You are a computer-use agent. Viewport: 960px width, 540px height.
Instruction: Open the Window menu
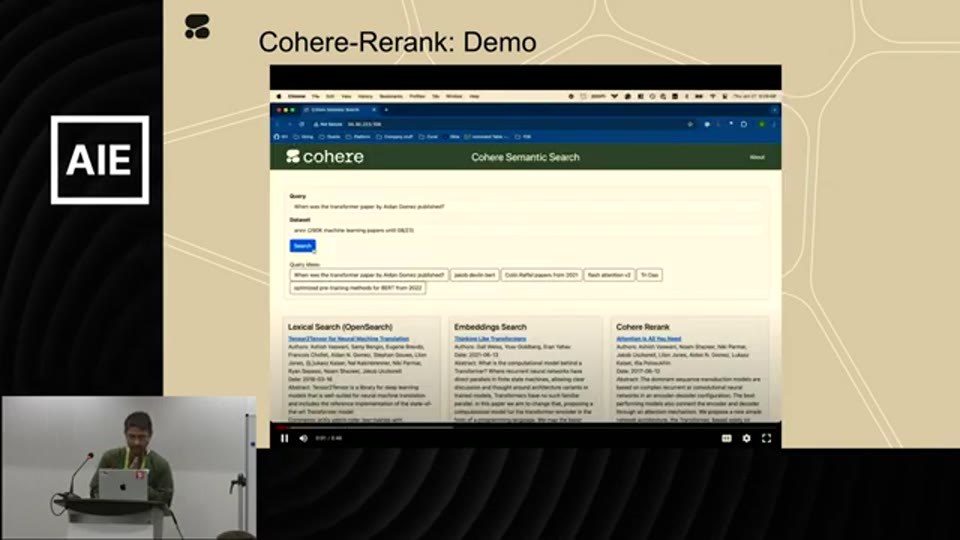(x=454, y=96)
